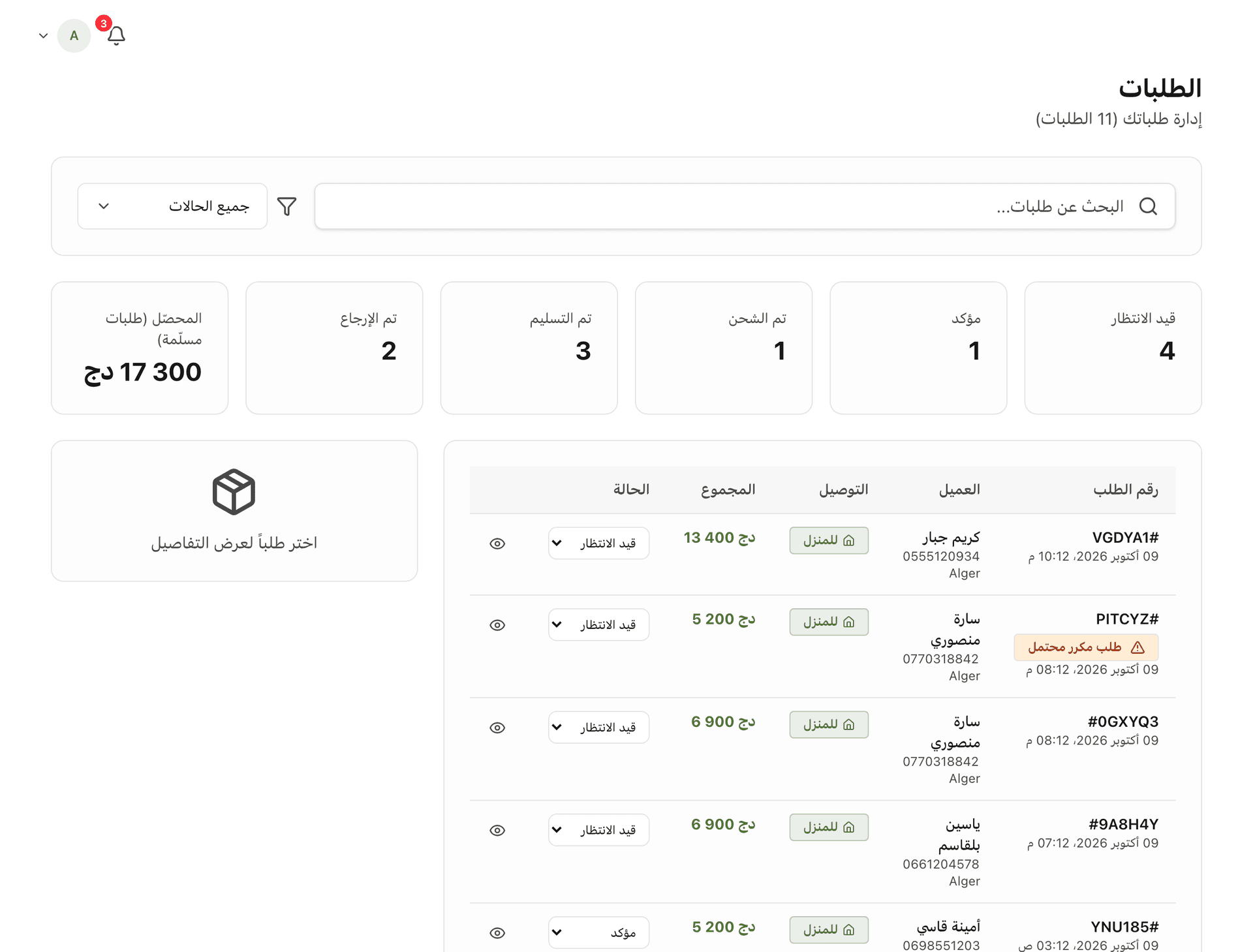The height and width of the screenshot is (952, 1253).
Task: Select the تم الشحن stat card
Action: 724,348
